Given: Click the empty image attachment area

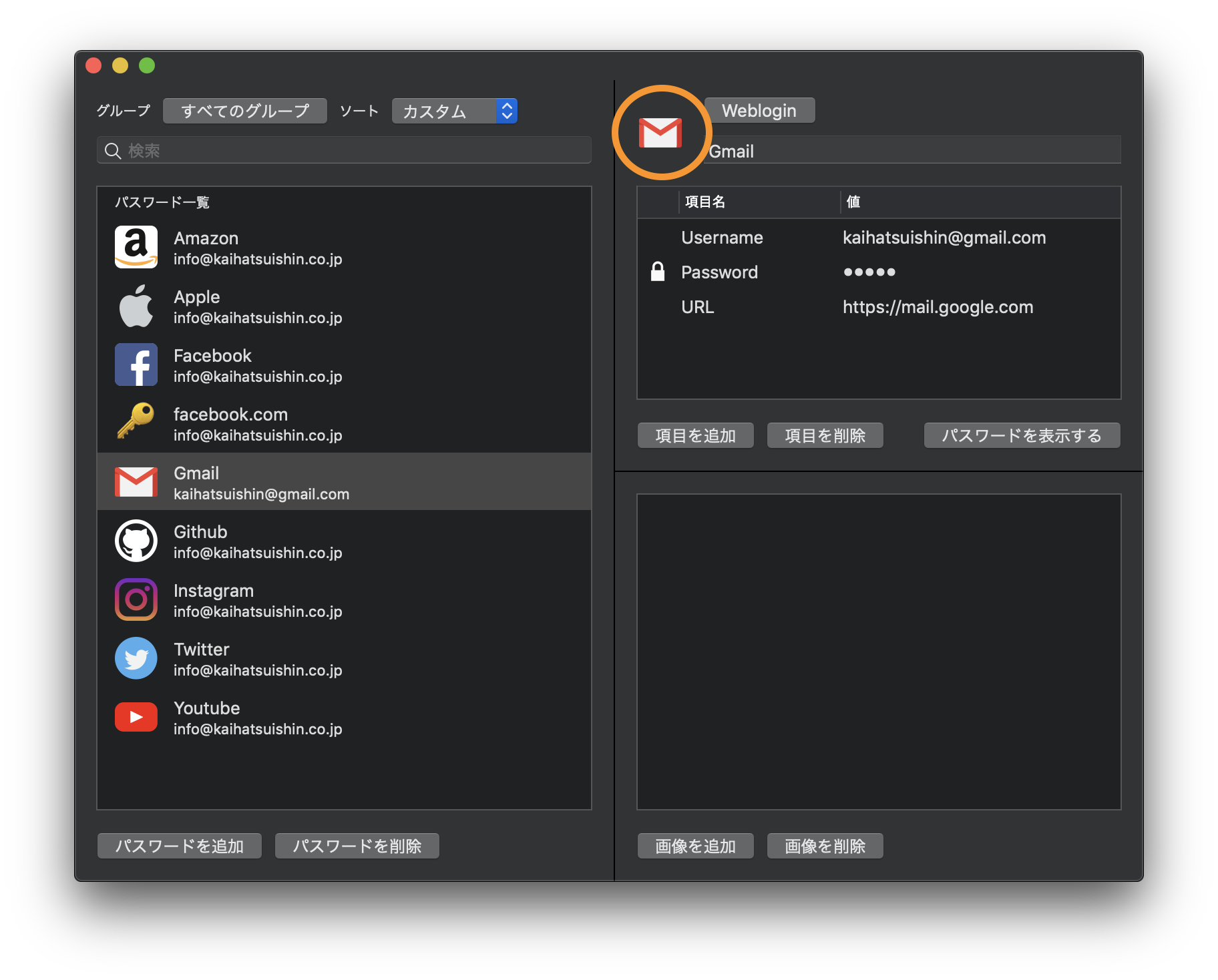Looking at the screenshot, I should click(x=879, y=652).
